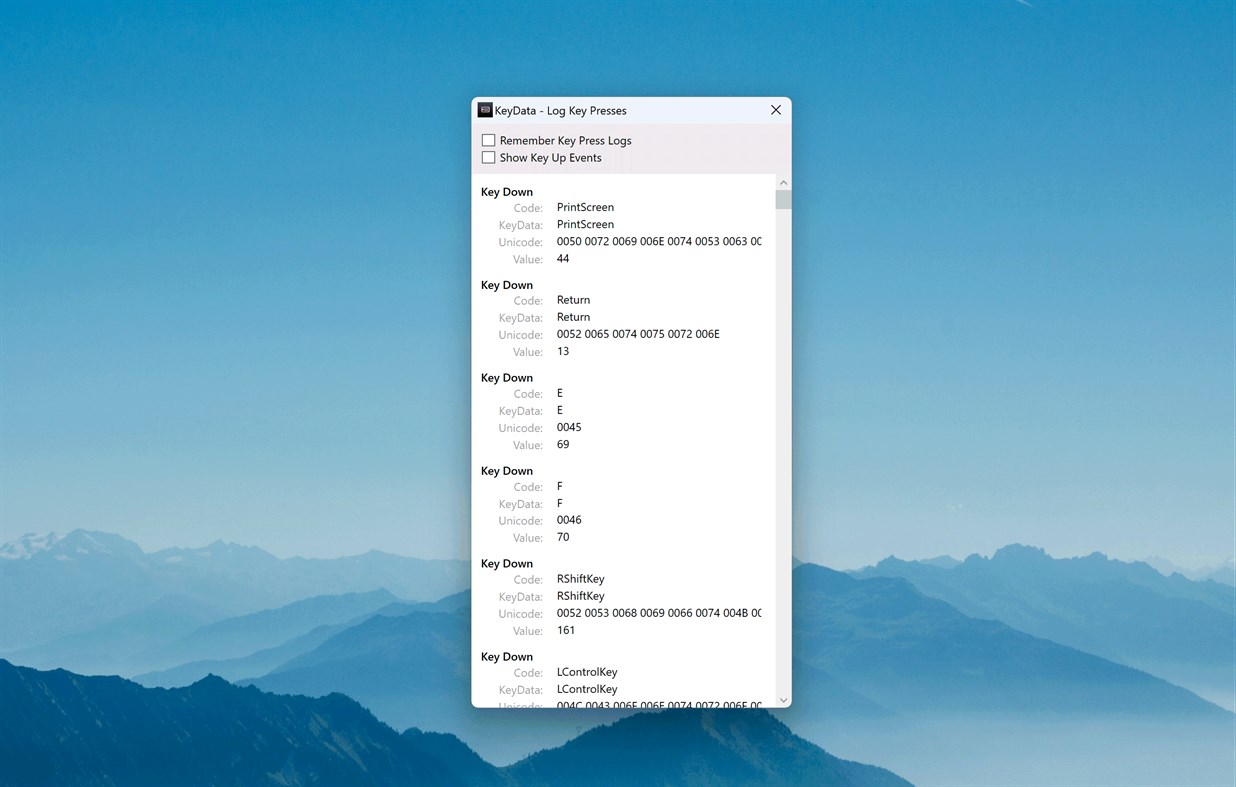Click Unicode 0045 for the E key
The width and height of the screenshot is (1236, 787).
coord(569,427)
